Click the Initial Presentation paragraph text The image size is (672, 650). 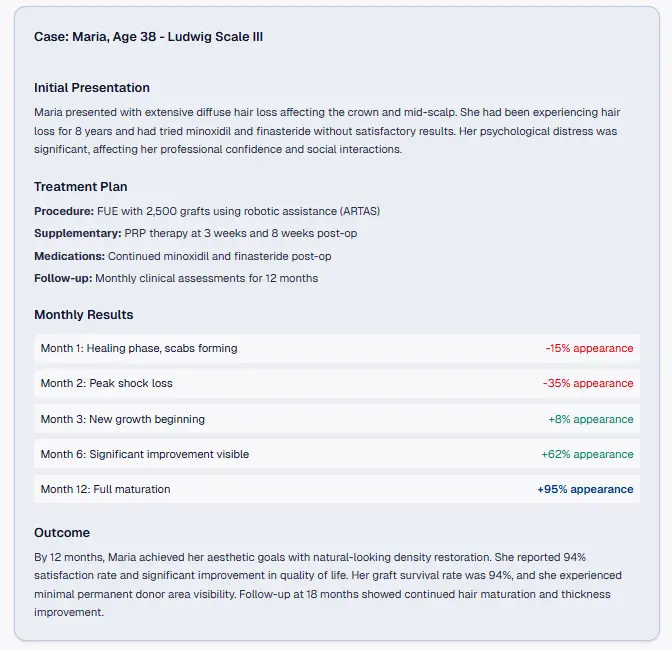(x=326, y=130)
